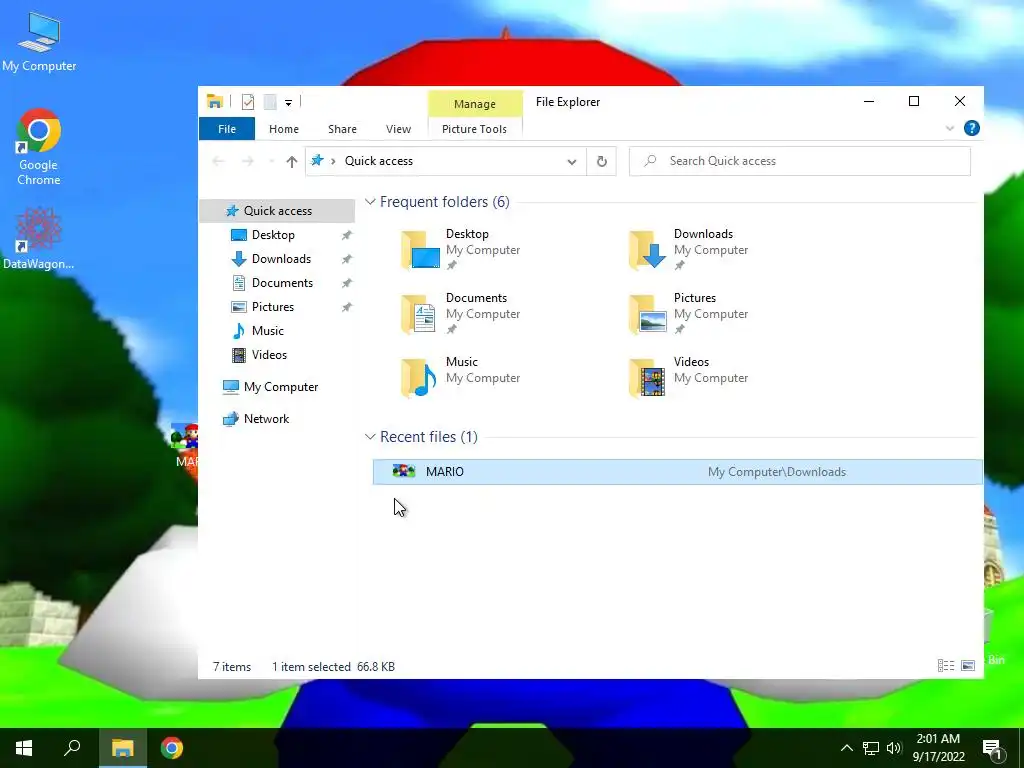Select Documents in the navigation pane
Screen dimensions: 1024x768
pos(282,283)
